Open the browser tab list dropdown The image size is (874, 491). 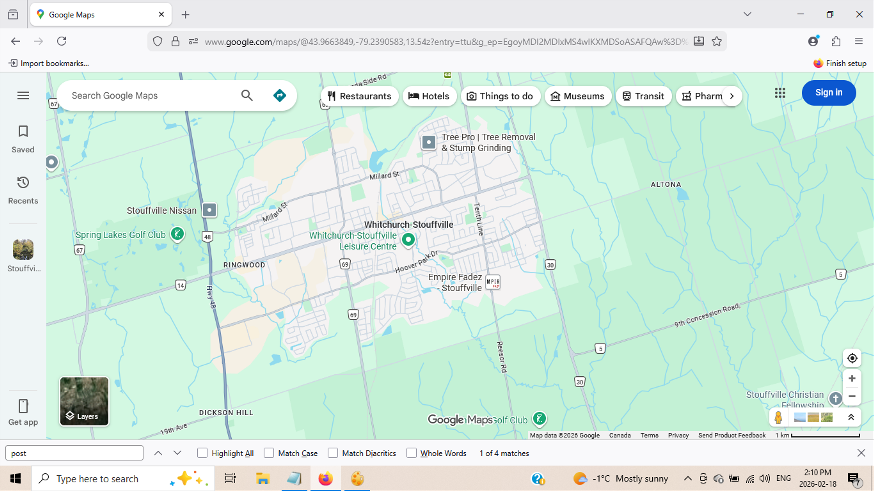coord(747,14)
